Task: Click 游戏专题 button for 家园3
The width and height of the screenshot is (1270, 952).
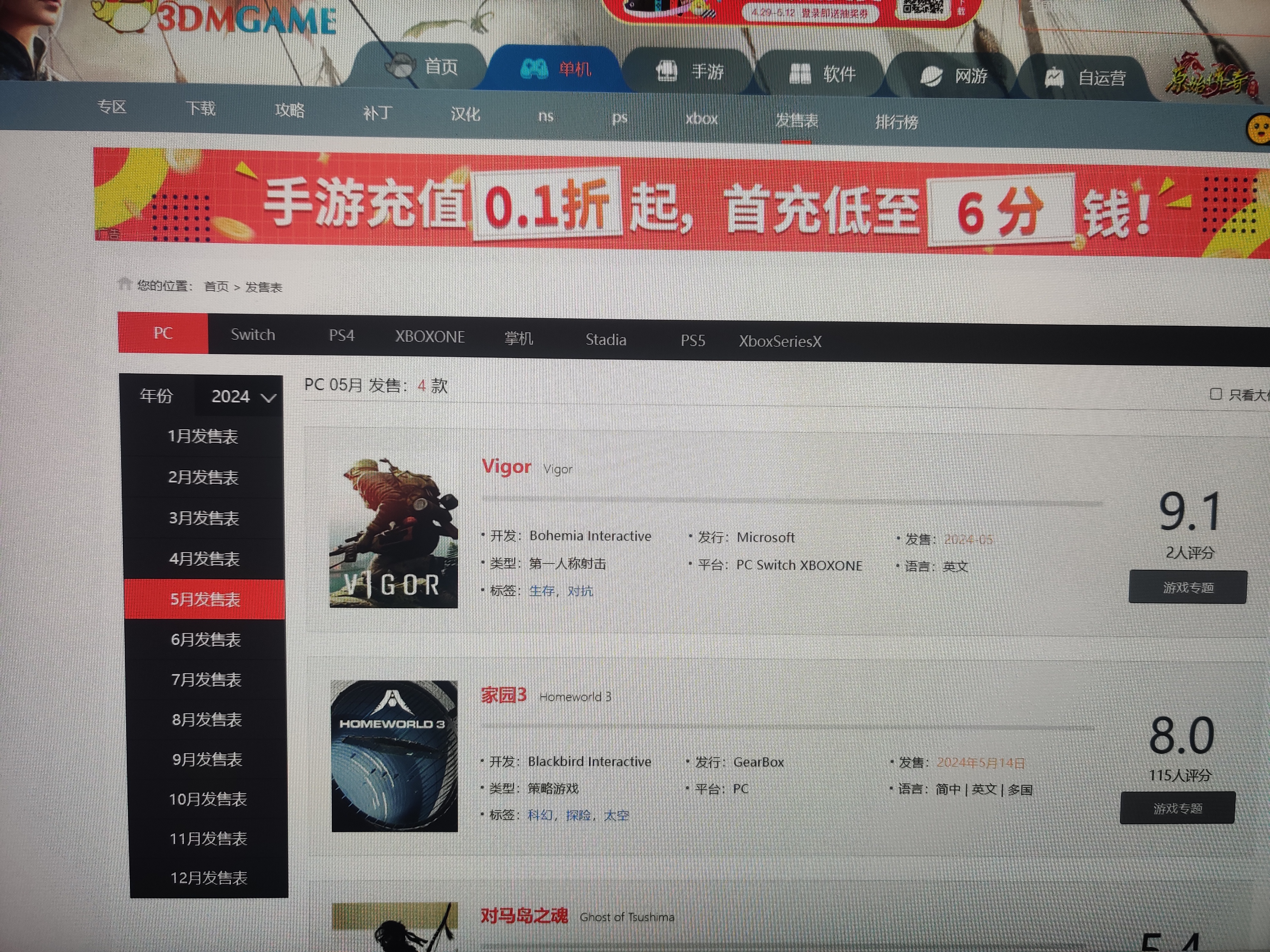Action: click(1178, 808)
